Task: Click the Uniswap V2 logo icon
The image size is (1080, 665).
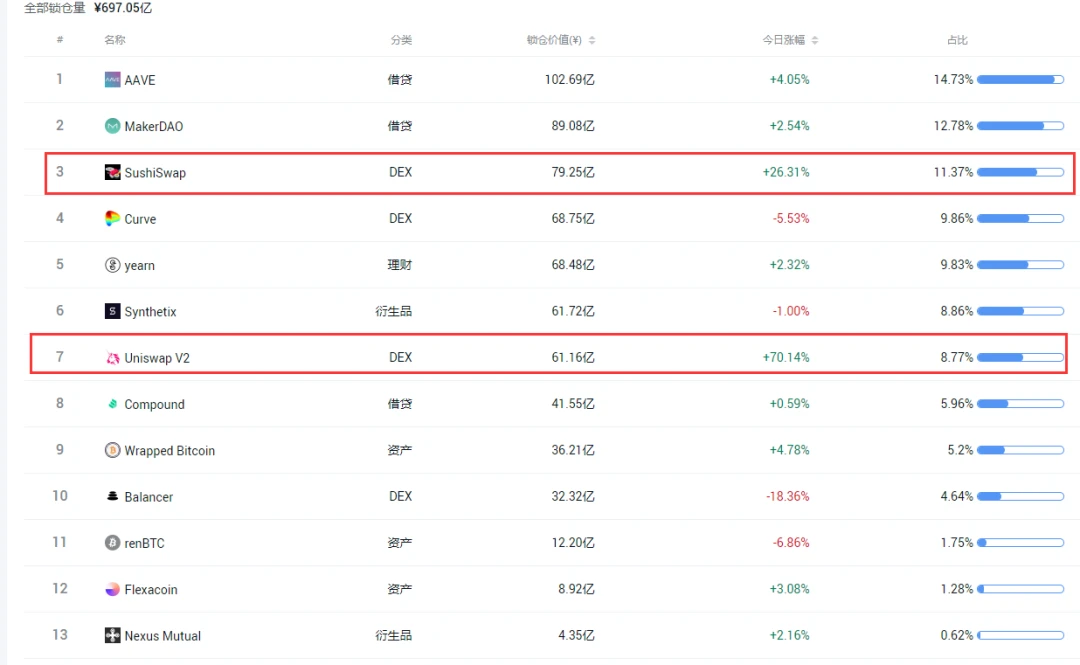Action: 112,358
